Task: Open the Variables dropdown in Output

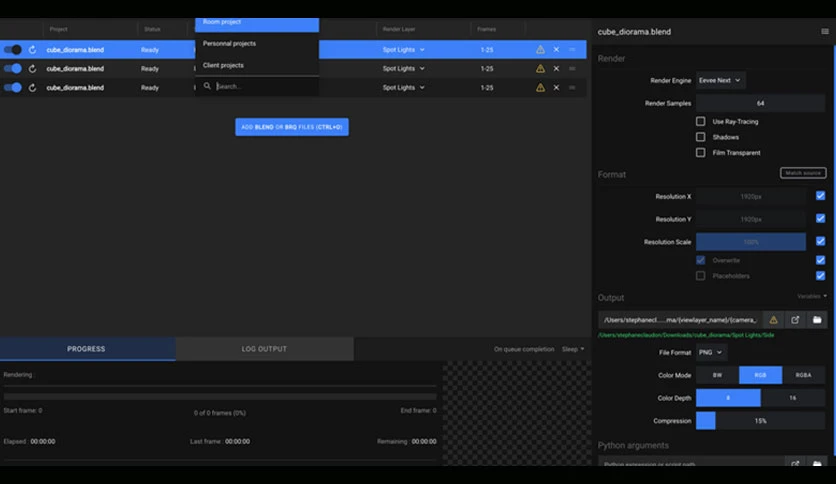Action: [812, 296]
